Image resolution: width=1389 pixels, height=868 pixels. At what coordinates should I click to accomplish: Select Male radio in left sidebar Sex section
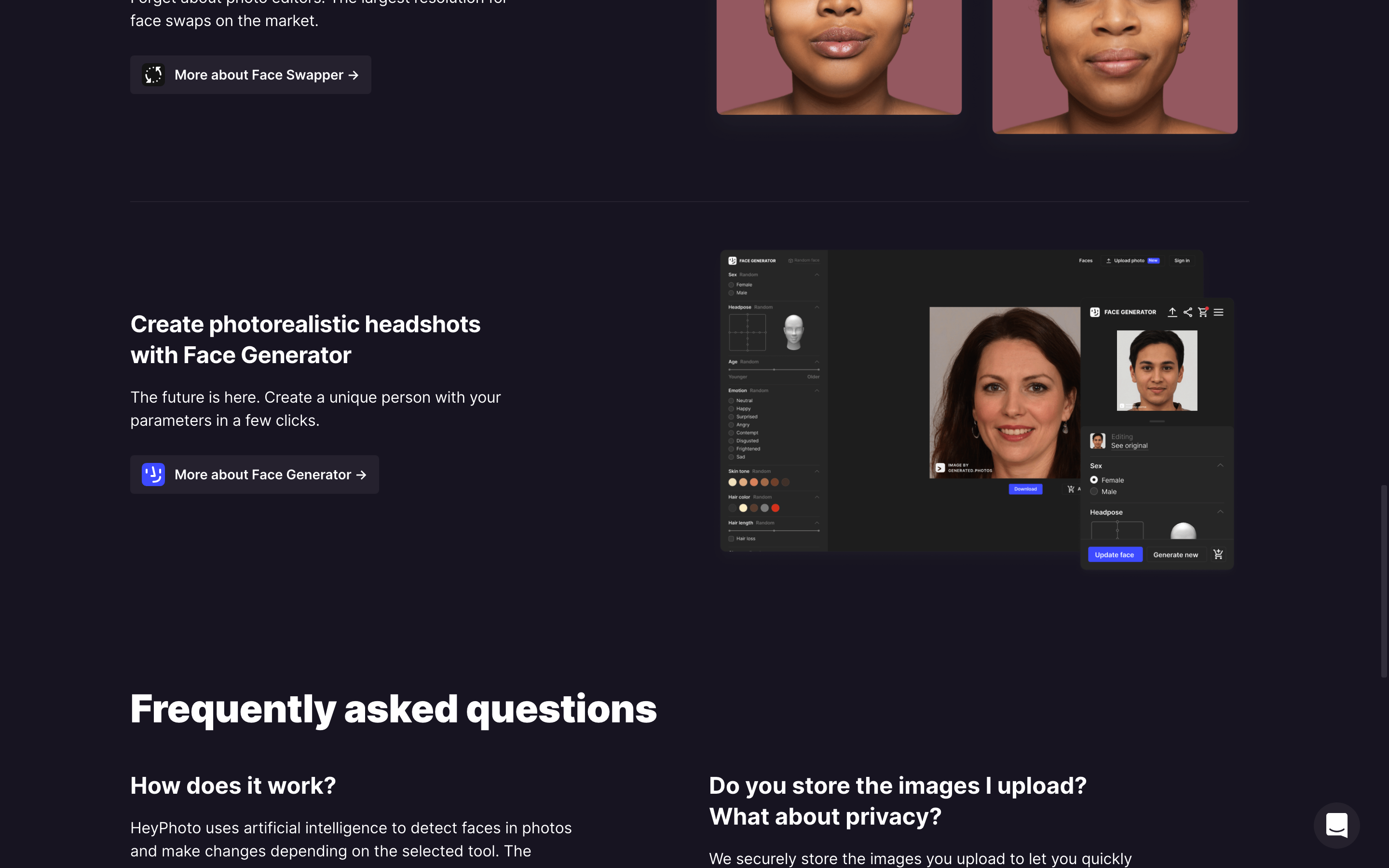click(731, 293)
